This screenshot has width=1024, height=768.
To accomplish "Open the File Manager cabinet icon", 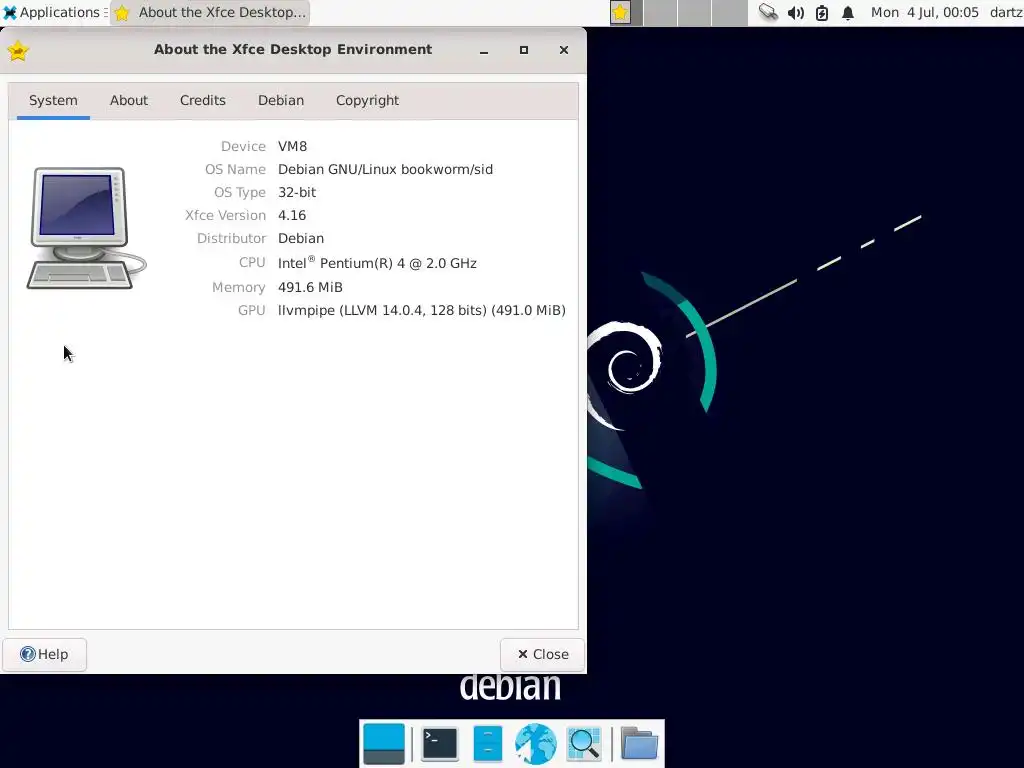I will click(487, 743).
